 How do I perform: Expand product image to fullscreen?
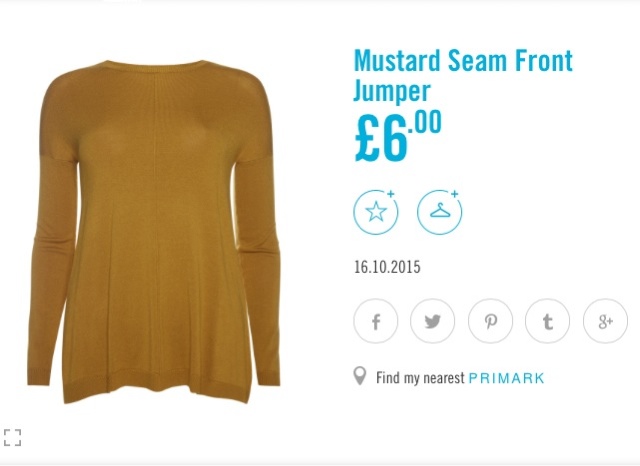tap(12, 437)
